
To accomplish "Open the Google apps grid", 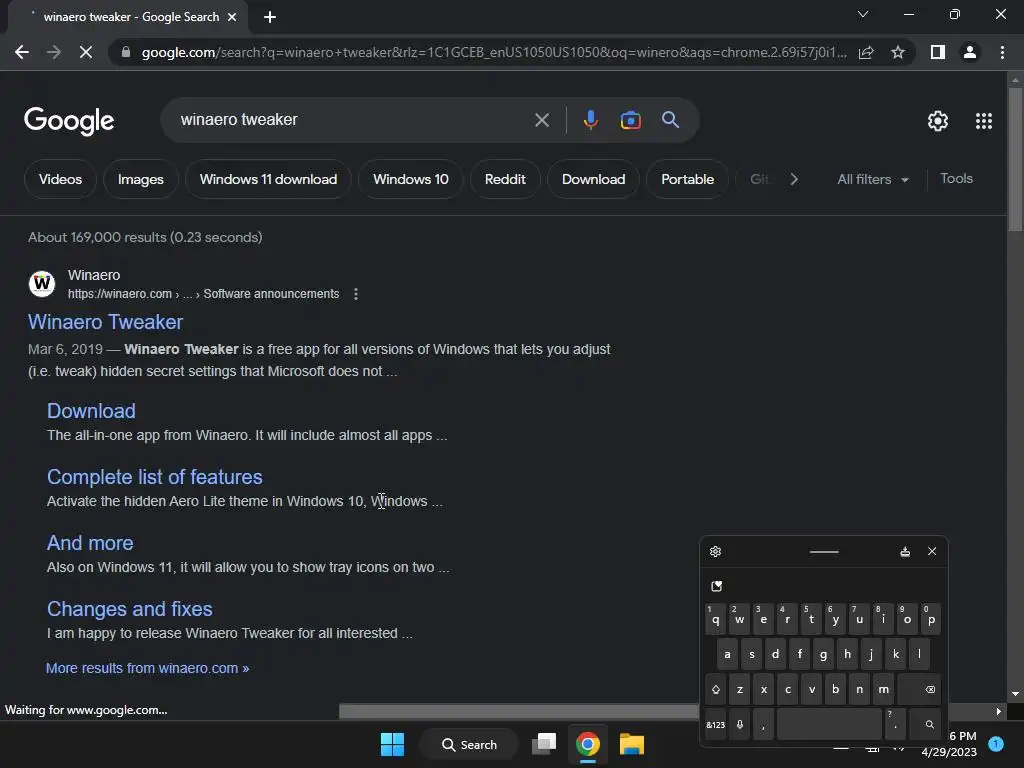I will (984, 121).
